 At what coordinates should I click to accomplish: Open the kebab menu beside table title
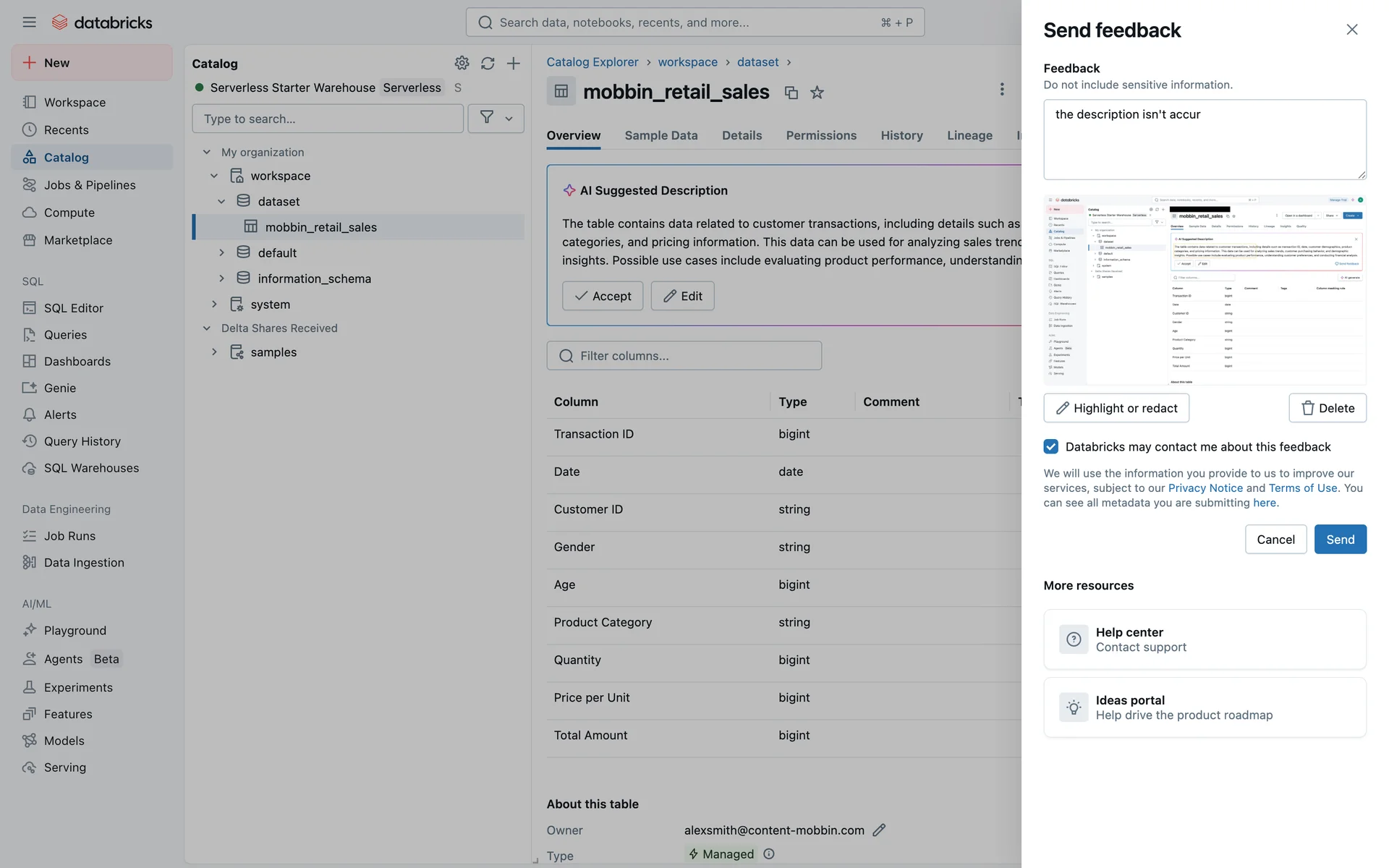[1001, 89]
